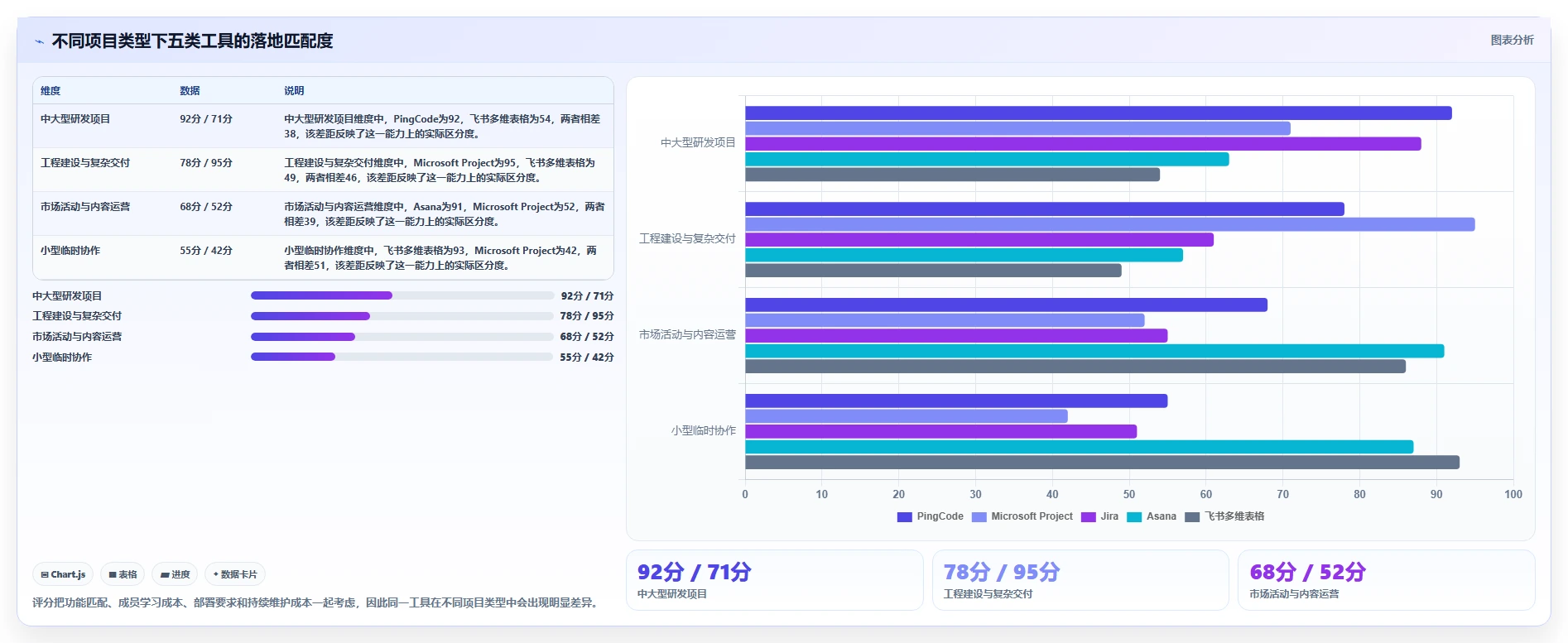The image size is (1568, 643).
Task: Click the 维度 column header
Action: (51, 91)
